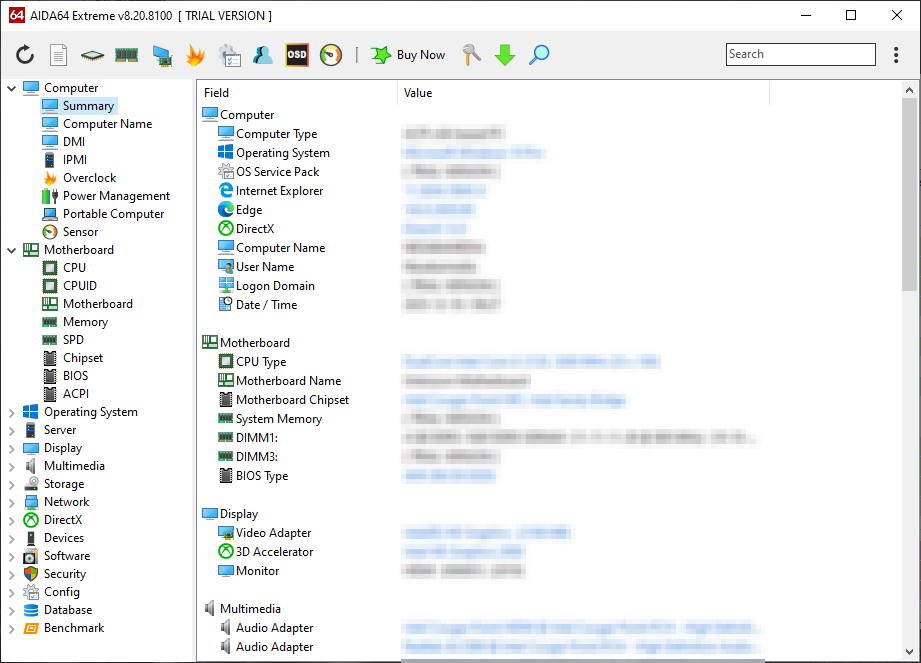Expand the Operating System tree node

click(12, 412)
